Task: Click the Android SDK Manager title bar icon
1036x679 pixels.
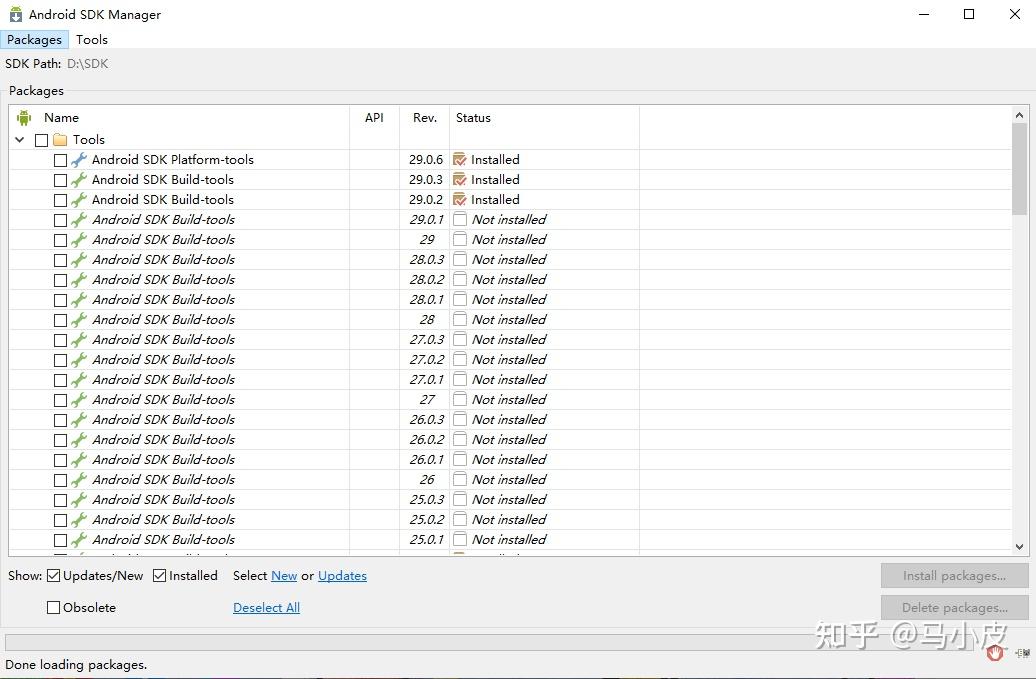Action: click(x=16, y=14)
